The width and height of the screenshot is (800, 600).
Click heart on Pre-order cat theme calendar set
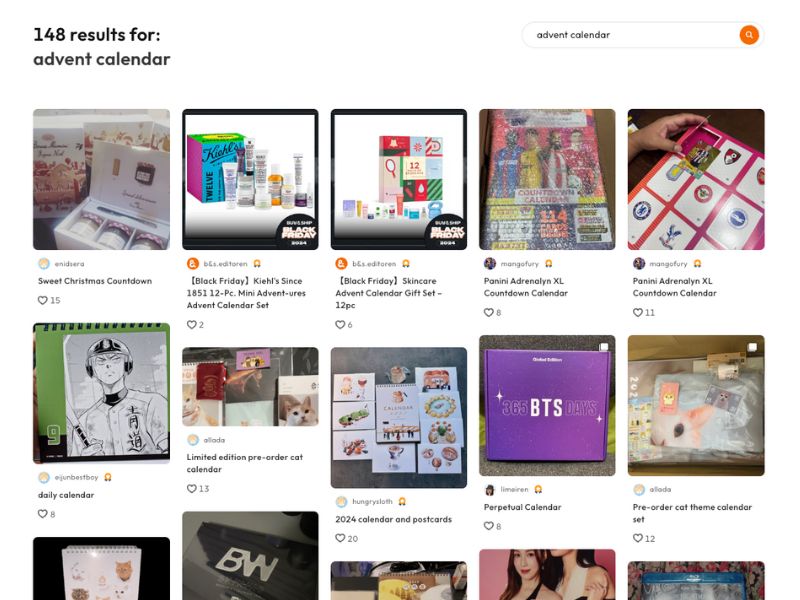click(637, 538)
